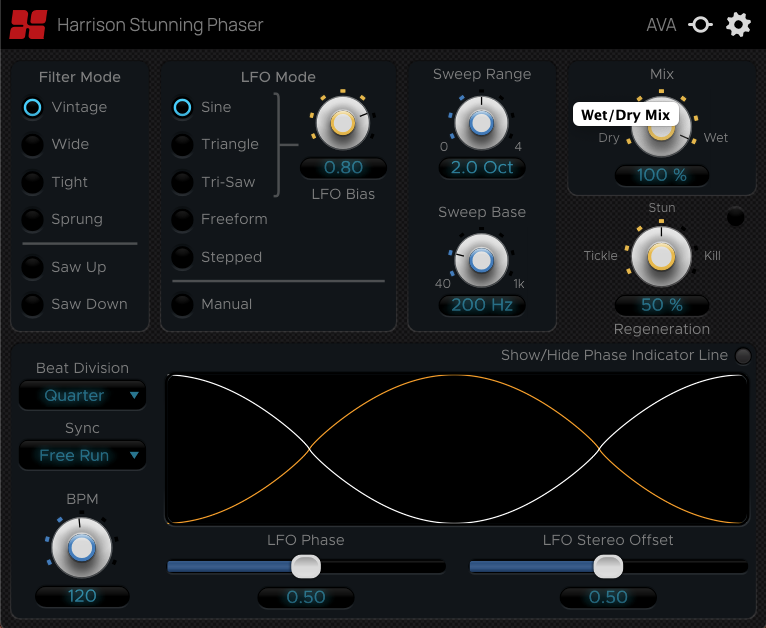Image resolution: width=766 pixels, height=628 pixels.
Task: Select Manual LFO mode
Action: (x=182, y=304)
